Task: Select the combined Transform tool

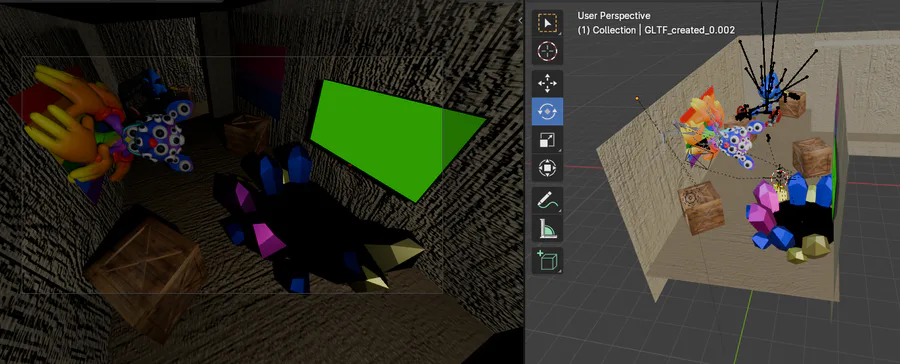Action: (547, 168)
